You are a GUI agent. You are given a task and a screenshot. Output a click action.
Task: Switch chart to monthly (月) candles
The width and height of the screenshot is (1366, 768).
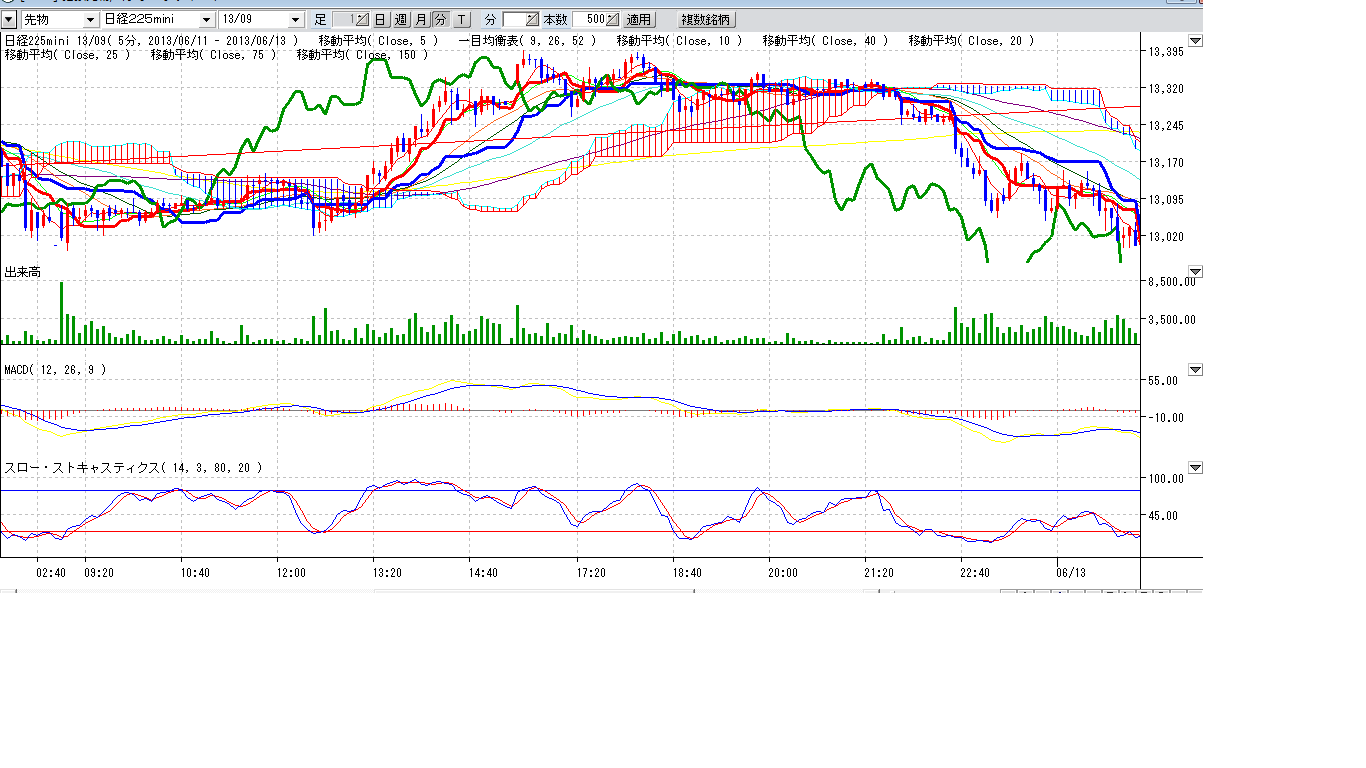tap(421, 20)
